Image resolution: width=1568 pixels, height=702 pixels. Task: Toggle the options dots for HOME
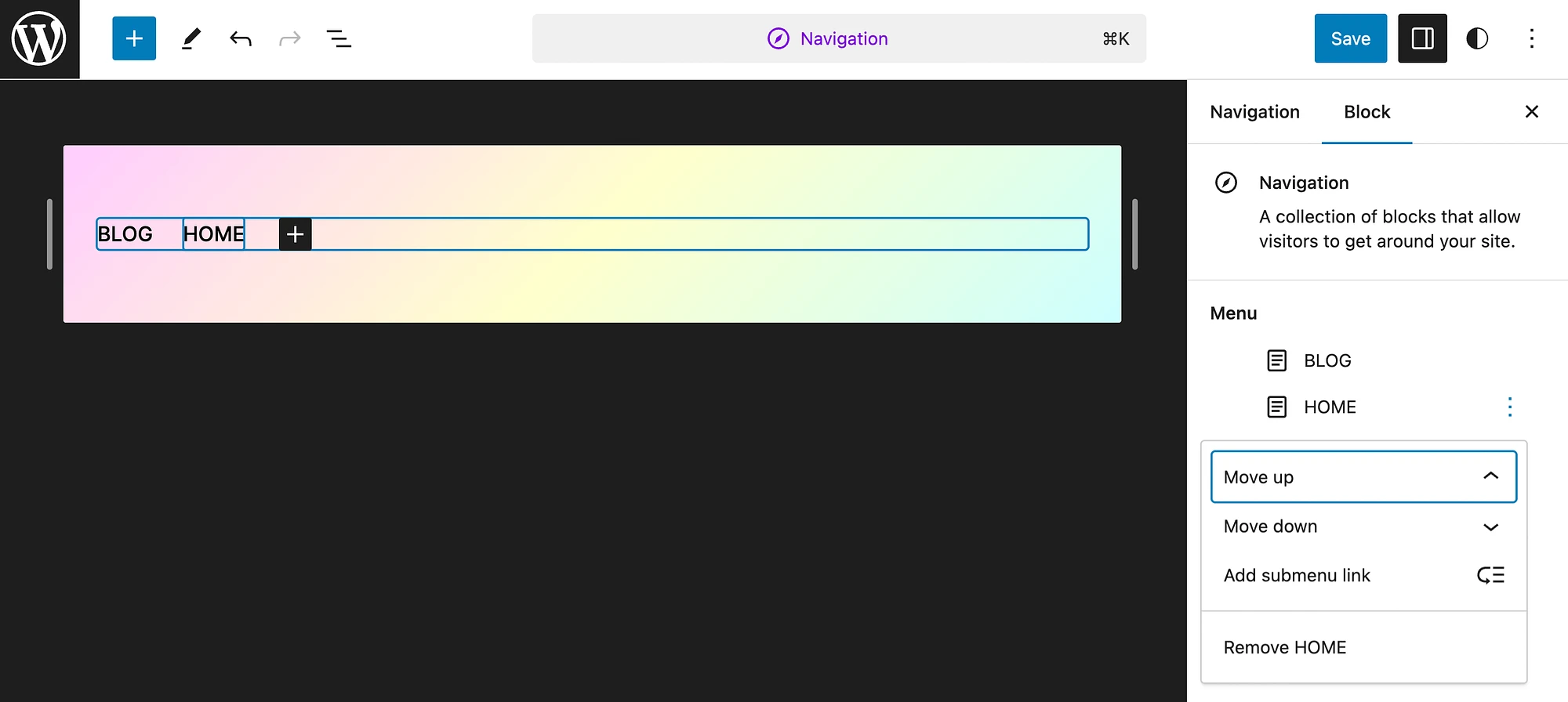coord(1510,407)
